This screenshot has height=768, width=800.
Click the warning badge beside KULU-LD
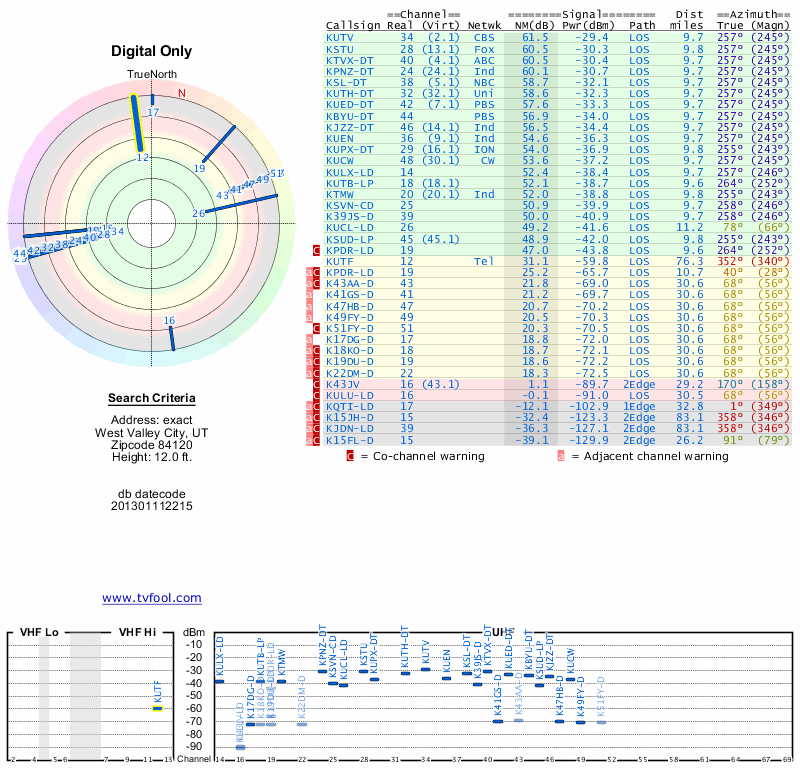[x=316, y=395]
